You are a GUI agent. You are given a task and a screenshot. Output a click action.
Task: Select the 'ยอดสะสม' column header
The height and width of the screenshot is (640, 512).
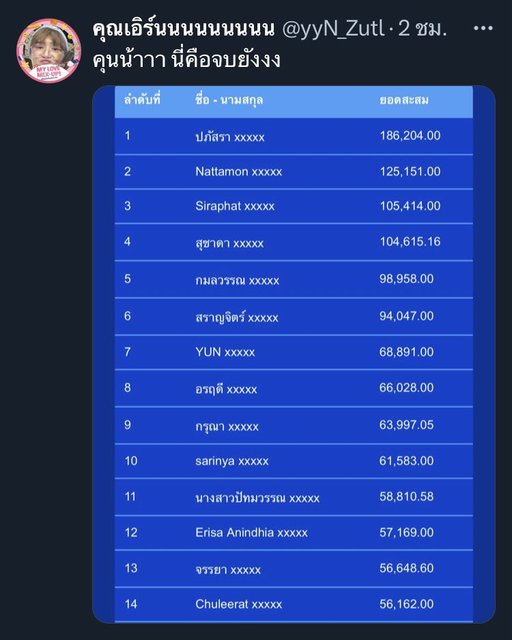tap(404, 100)
